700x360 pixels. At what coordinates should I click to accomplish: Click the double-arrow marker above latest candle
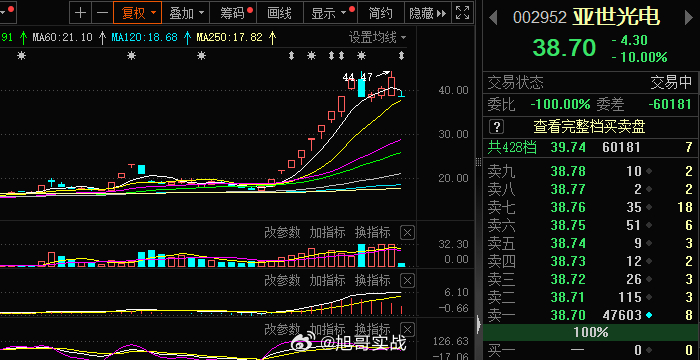click(x=401, y=56)
